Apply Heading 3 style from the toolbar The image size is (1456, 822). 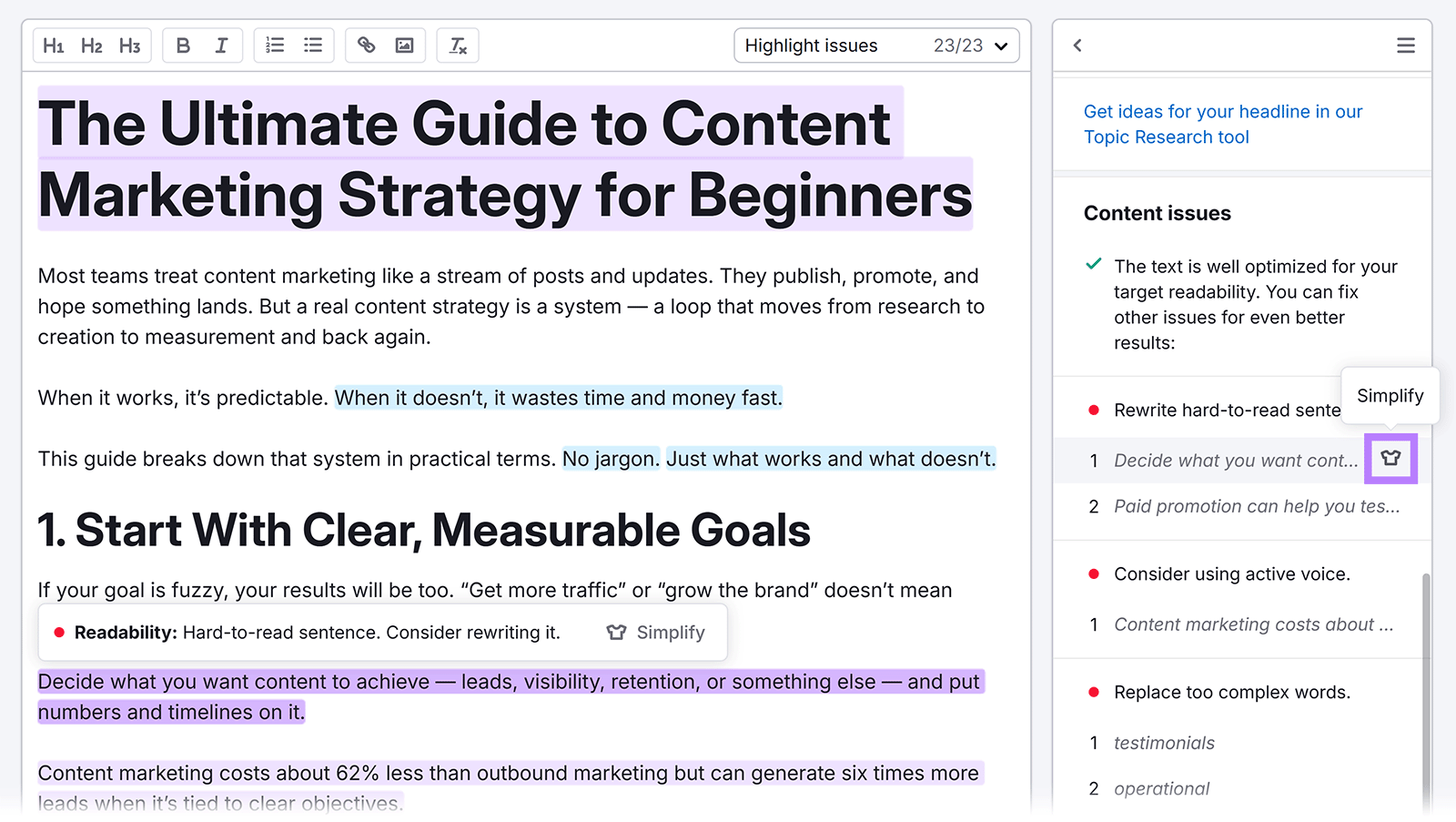coord(129,45)
